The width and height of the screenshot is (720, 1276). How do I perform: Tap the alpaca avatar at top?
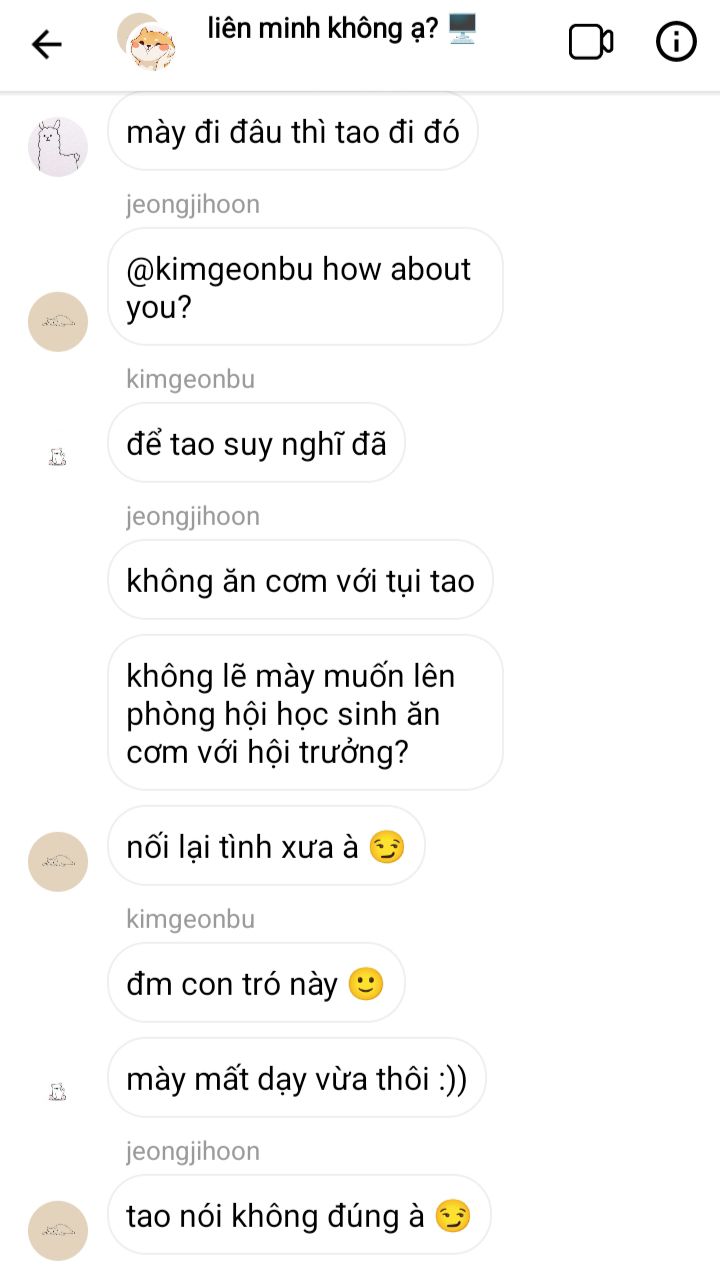click(57, 147)
